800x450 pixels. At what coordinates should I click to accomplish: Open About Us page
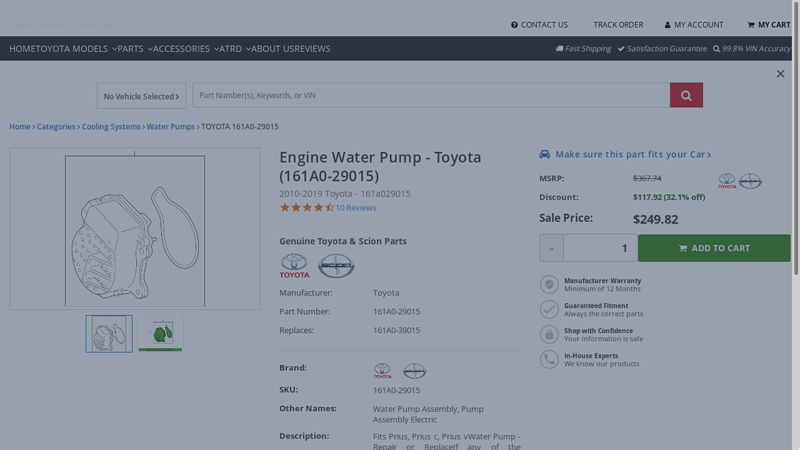click(273, 48)
